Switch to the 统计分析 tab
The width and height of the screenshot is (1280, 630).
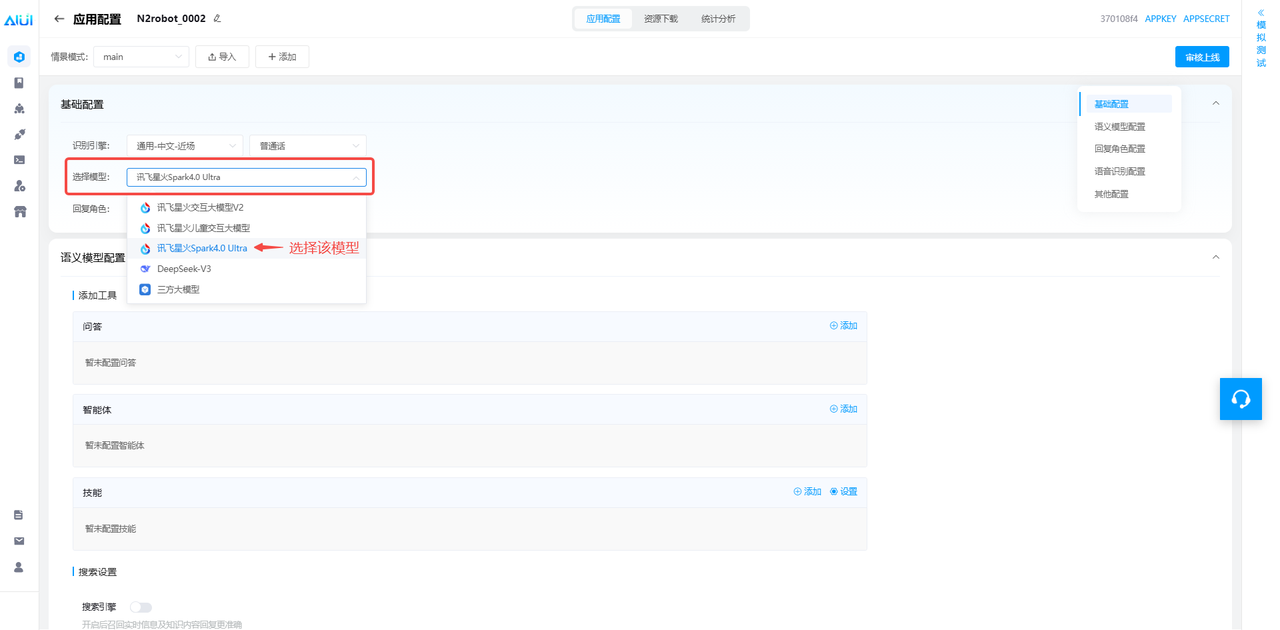tap(718, 19)
